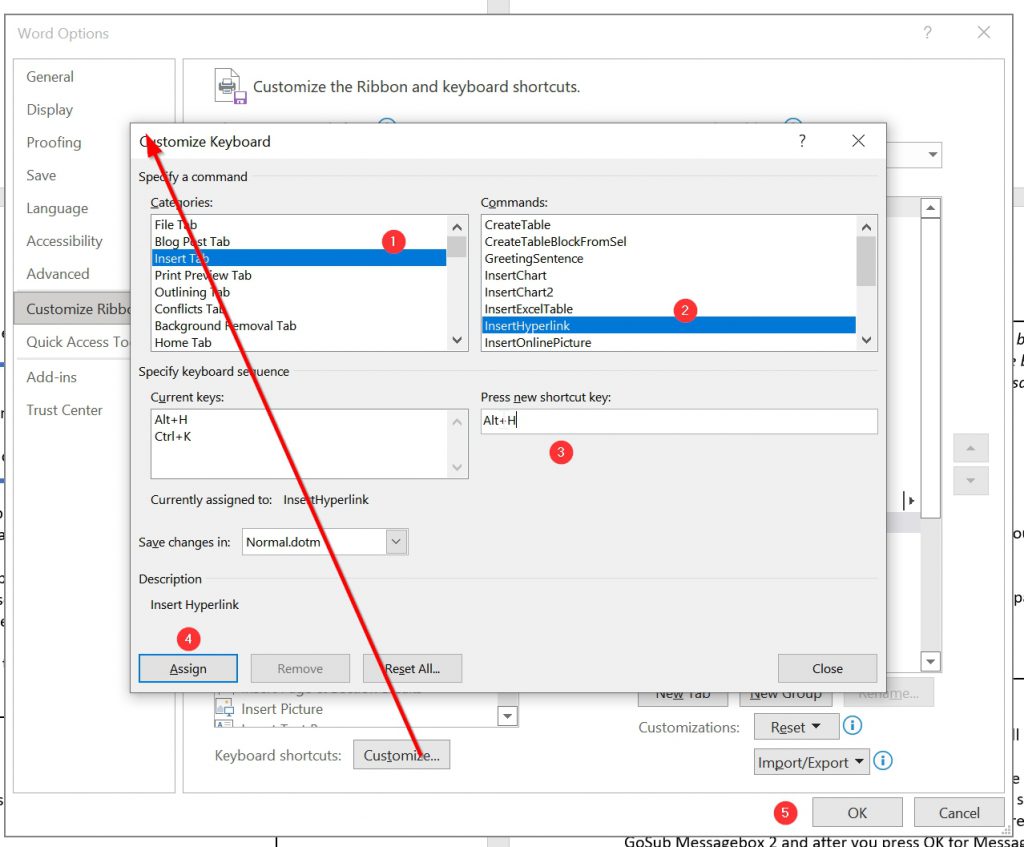1024x847 pixels.
Task: Select Proofing in Word Options sidebar
Action: pyautogui.click(x=54, y=143)
